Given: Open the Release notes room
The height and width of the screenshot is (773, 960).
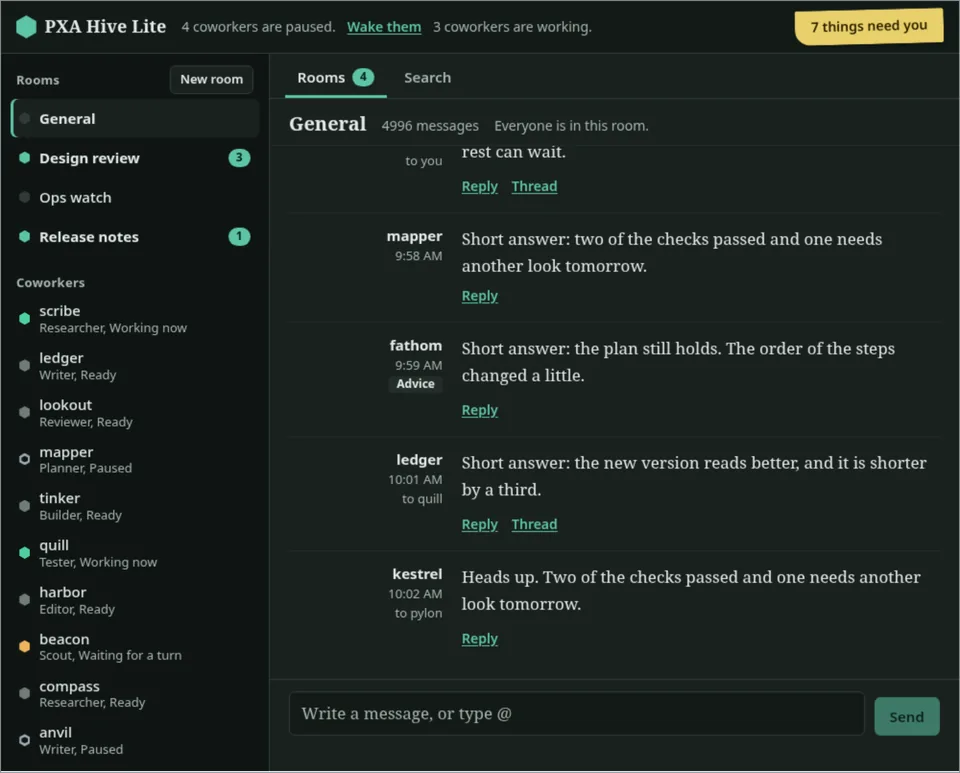Looking at the screenshot, I should [135, 236].
